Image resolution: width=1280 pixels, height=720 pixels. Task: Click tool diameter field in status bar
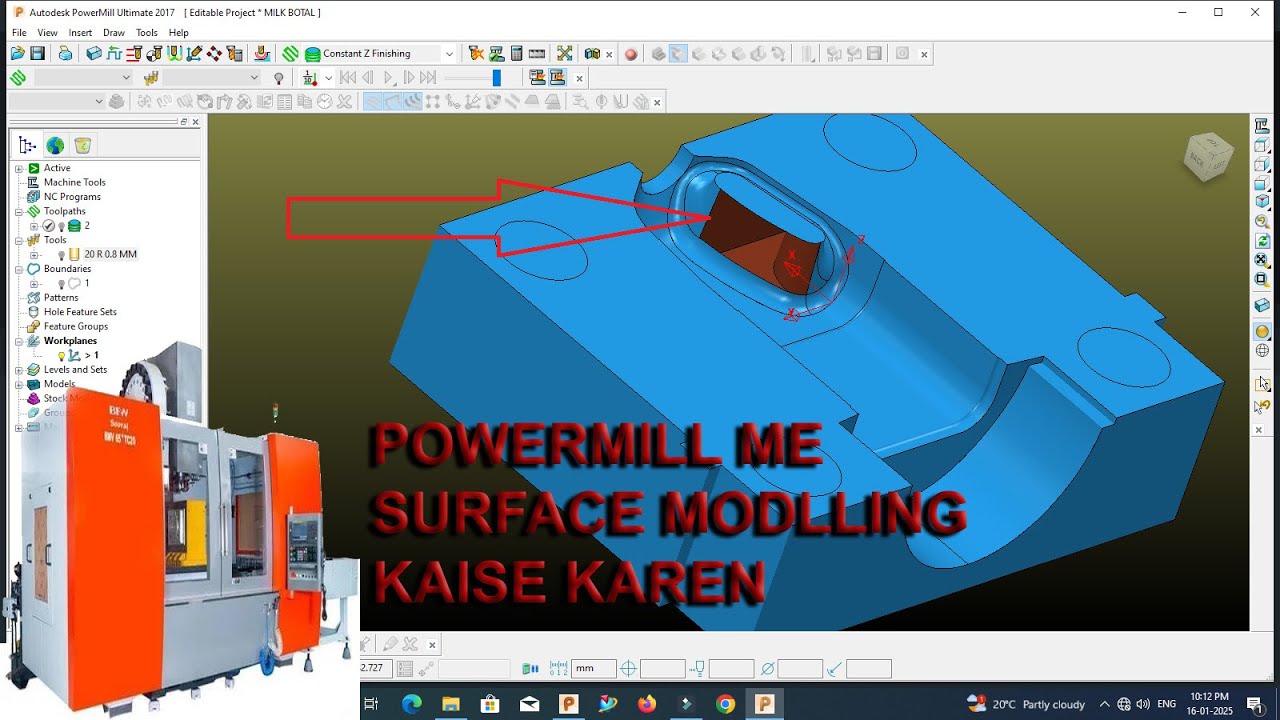pos(800,669)
